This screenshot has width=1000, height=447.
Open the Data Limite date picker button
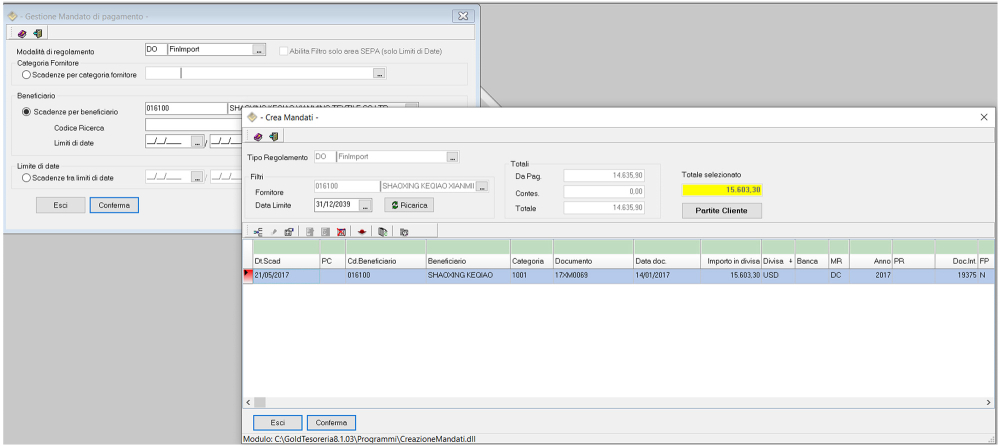coord(365,204)
